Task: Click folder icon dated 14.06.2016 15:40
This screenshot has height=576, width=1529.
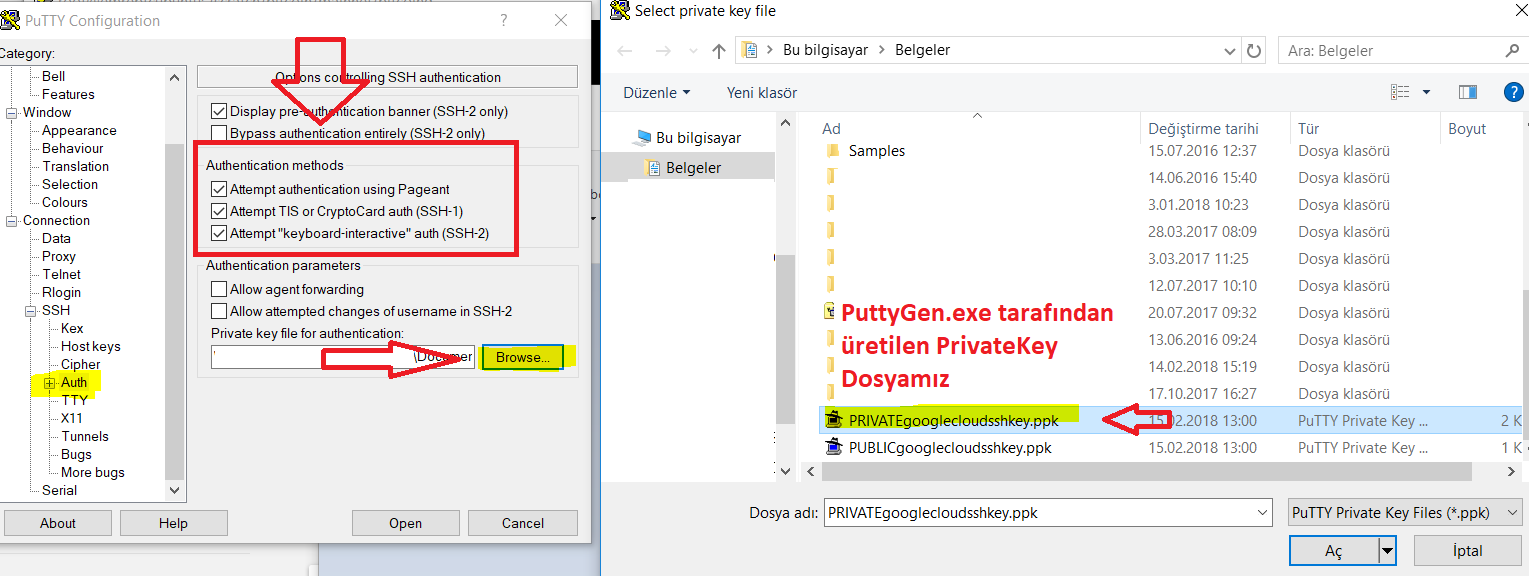Action: (832, 178)
